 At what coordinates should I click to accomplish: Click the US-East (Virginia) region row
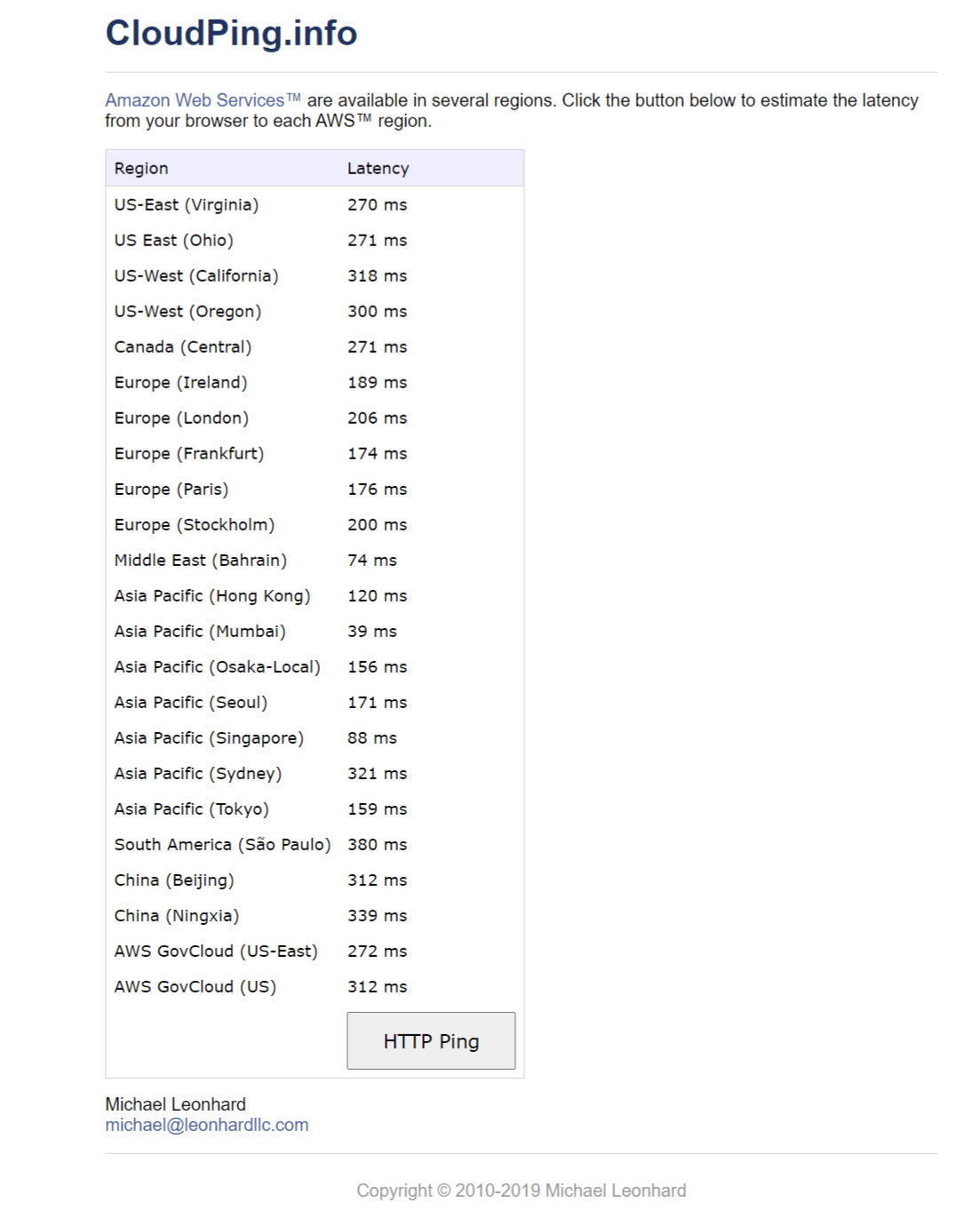[187, 205]
